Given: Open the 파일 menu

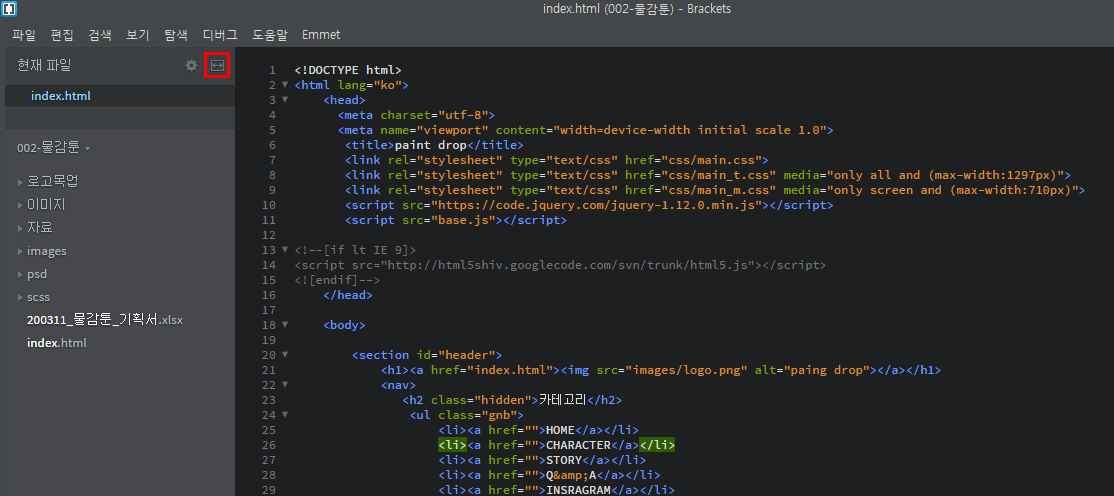Looking at the screenshot, I should 23,34.
